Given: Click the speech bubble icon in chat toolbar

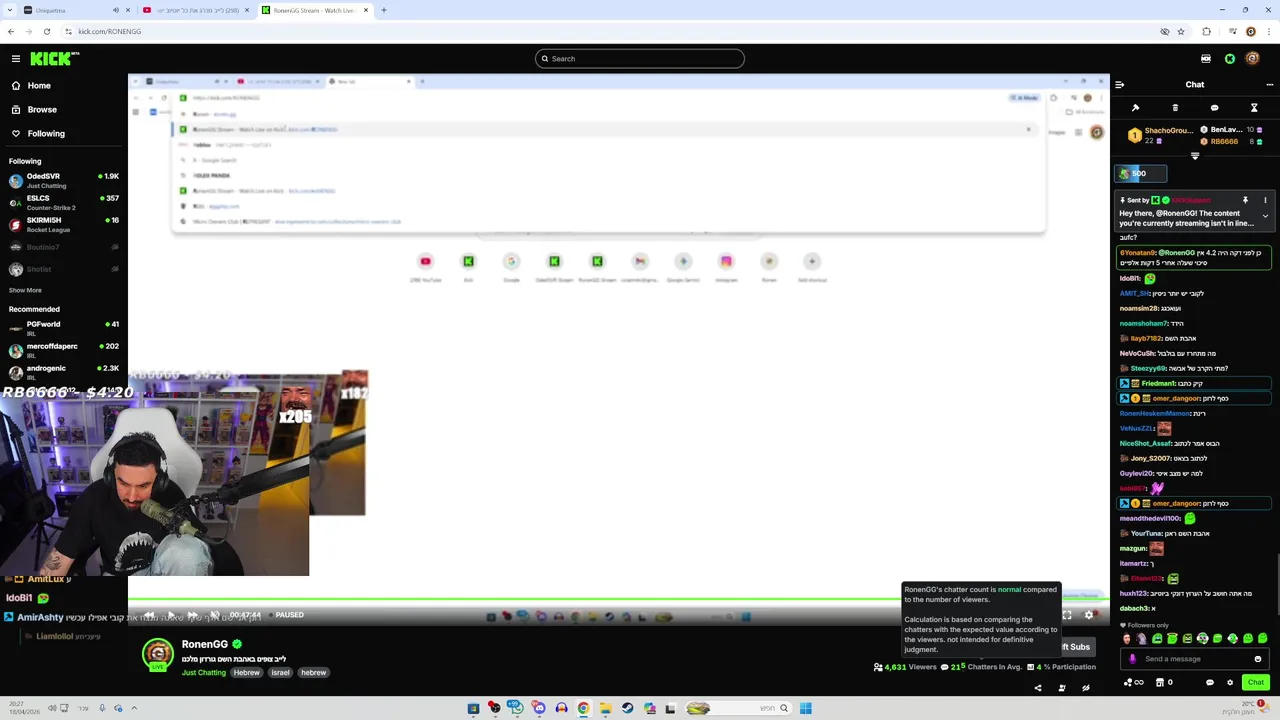Looking at the screenshot, I should click(1214, 108).
